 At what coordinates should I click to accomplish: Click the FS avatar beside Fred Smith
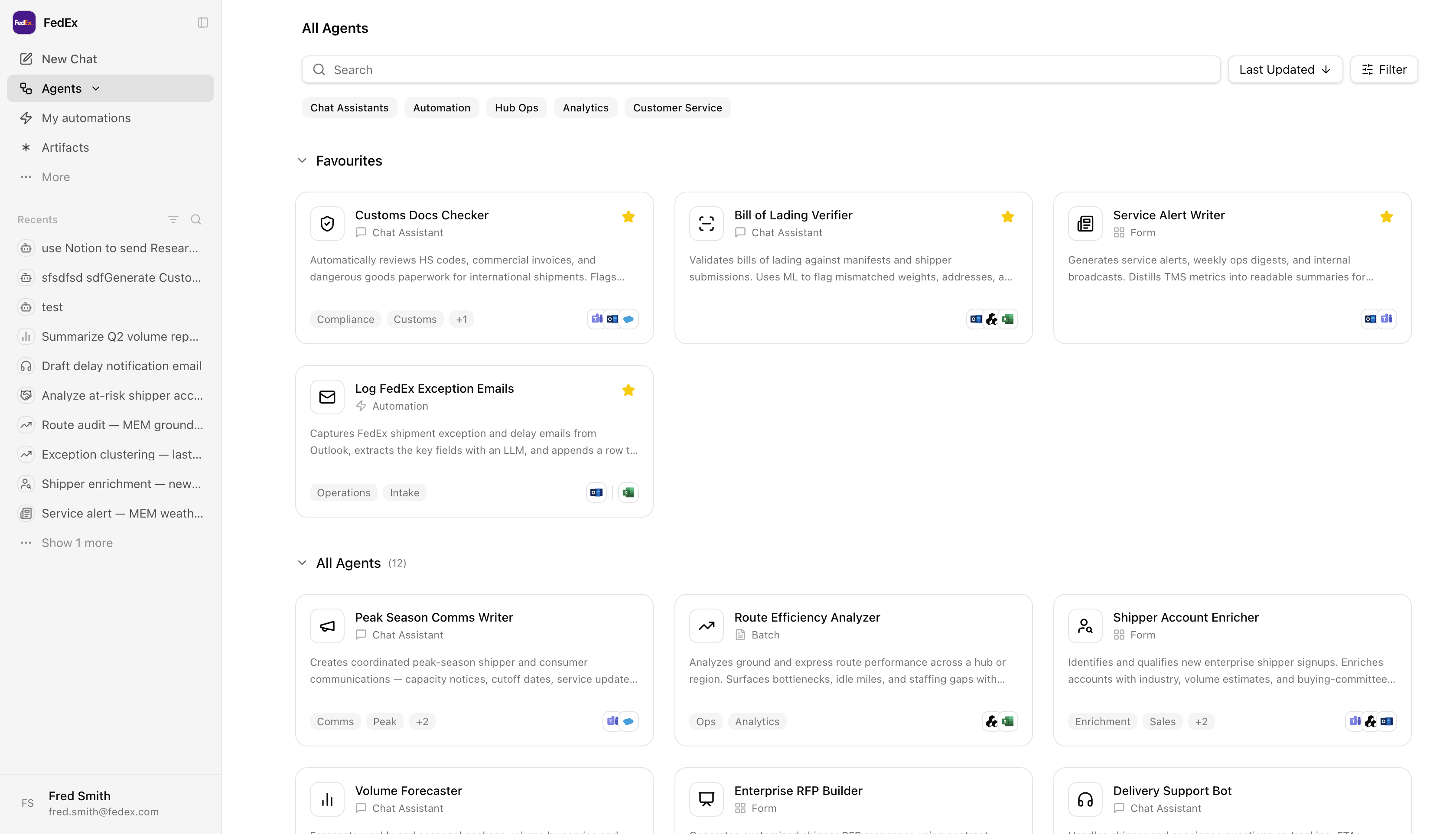pos(27,803)
